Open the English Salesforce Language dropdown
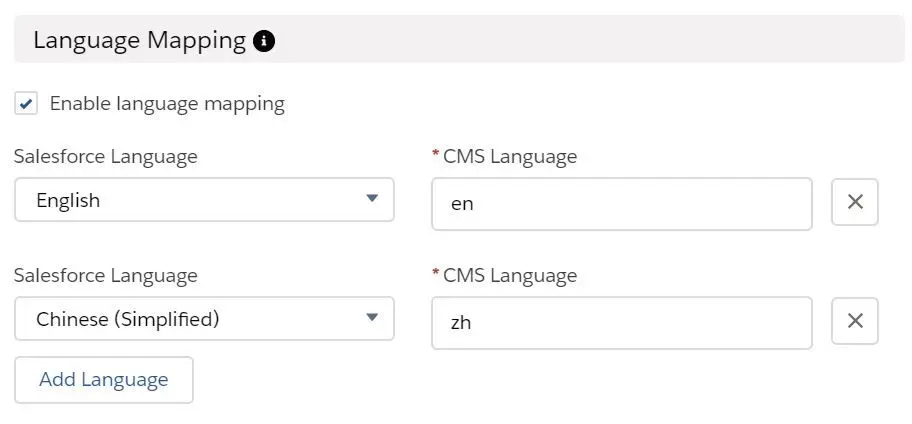Screen dimensions: 912x424 click(204, 199)
